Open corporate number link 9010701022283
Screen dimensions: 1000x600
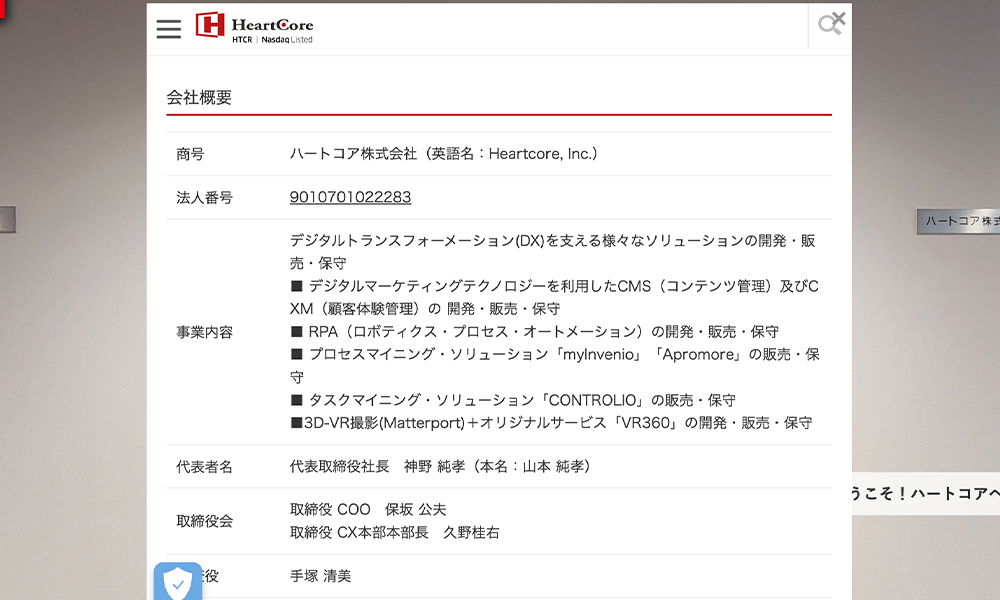pos(350,197)
